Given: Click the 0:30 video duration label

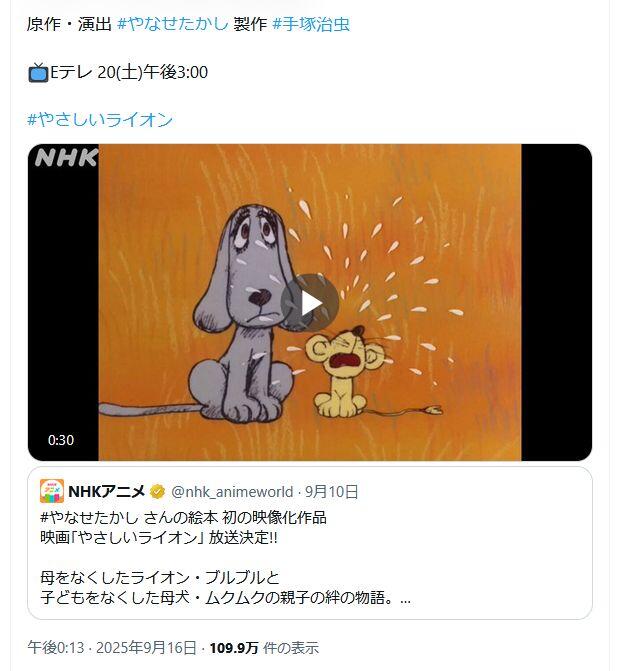Looking at the screenshot, I should (61, 440).
